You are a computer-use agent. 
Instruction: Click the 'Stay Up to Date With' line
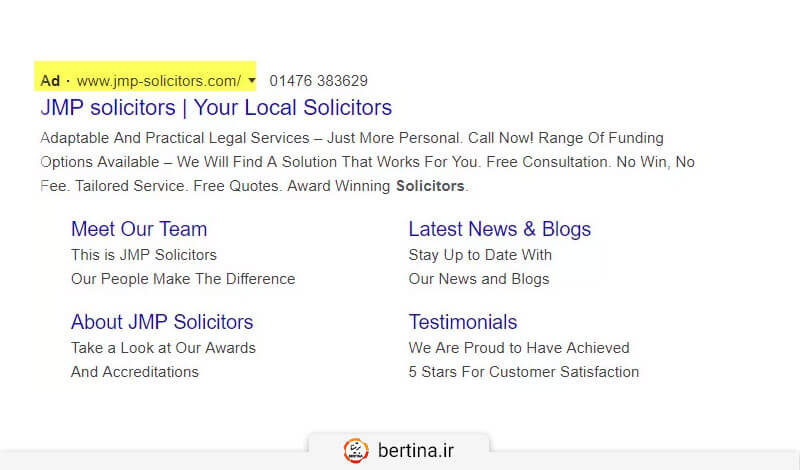pos(480,255)
